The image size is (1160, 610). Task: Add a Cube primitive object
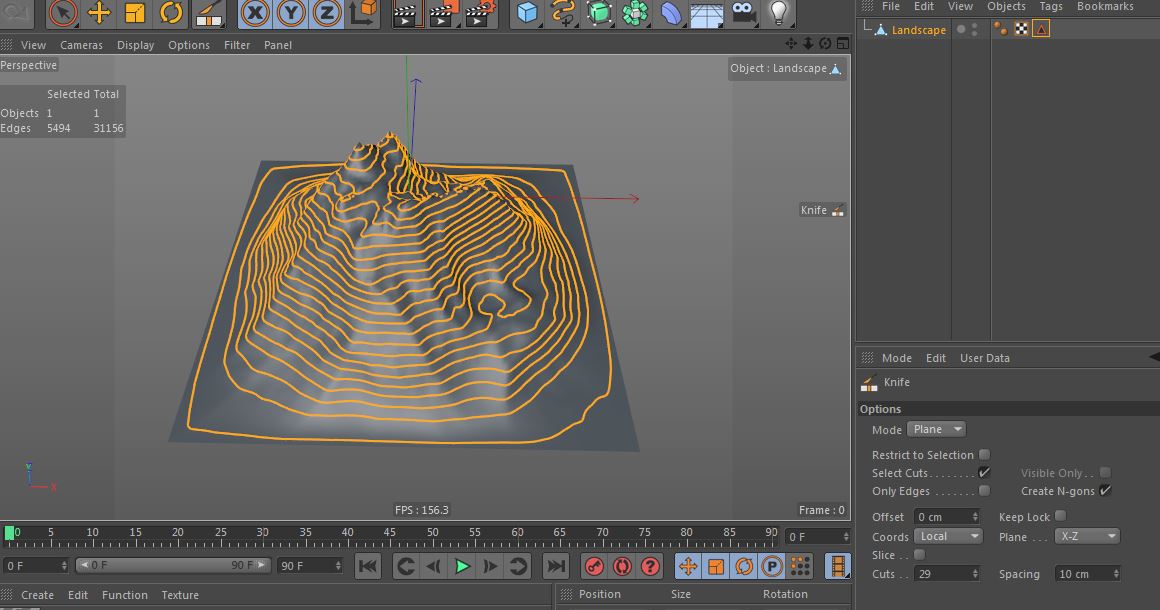click(x=527, y=13)
